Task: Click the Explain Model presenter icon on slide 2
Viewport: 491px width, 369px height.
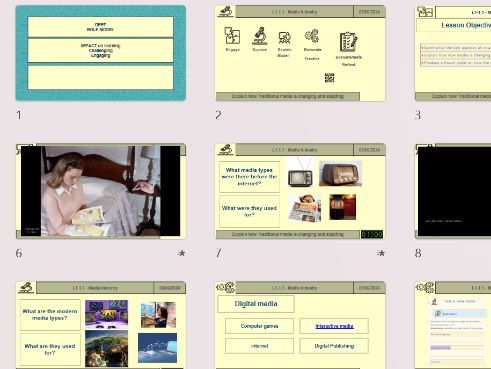Action: 284,38
